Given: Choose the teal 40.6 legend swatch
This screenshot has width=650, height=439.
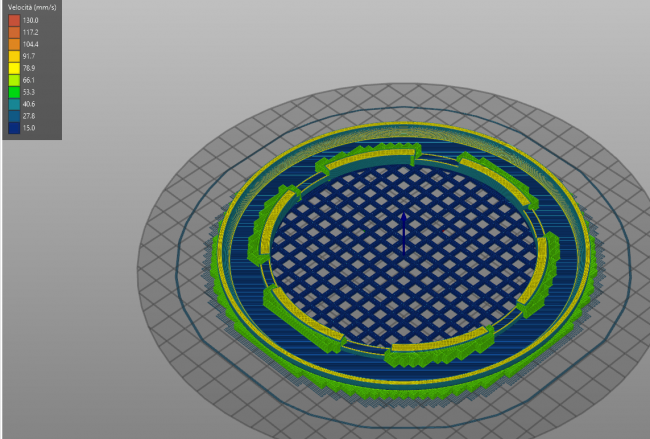Looking at the screenshot, I should coord(14,104).
